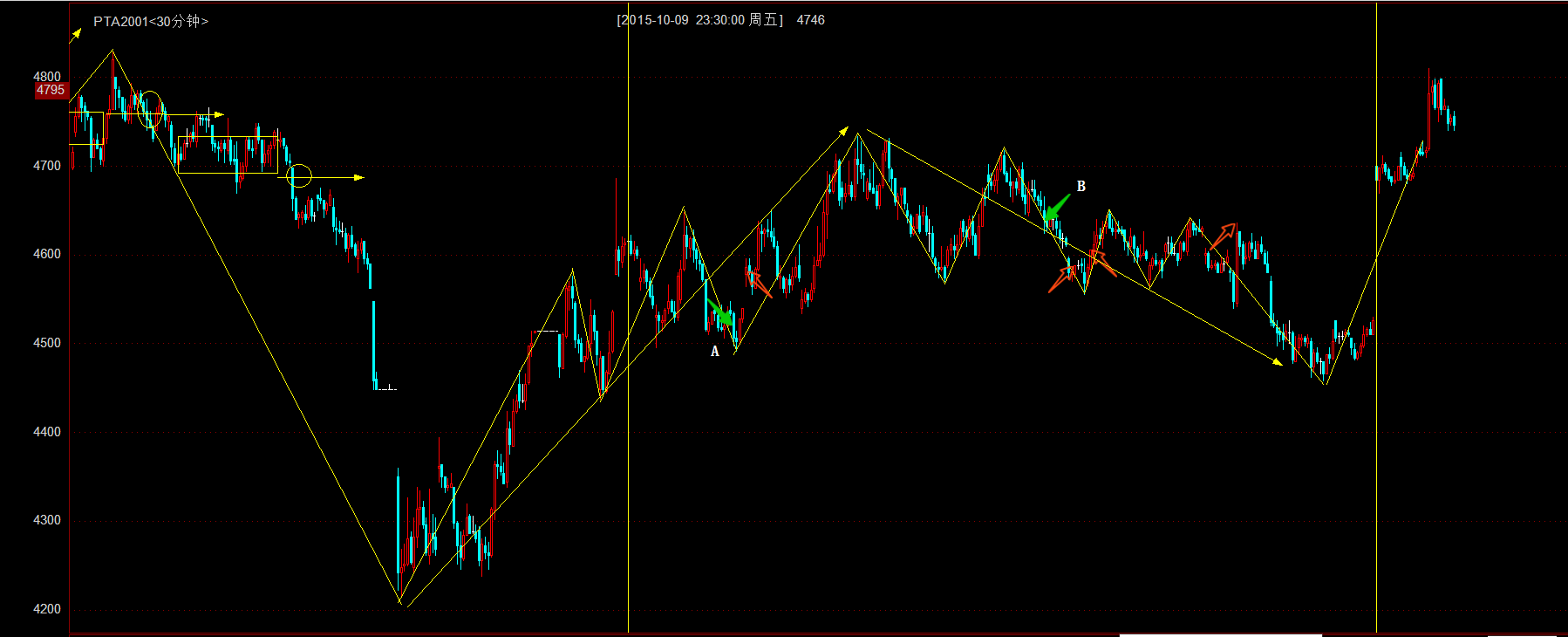Click the yellow circle near the 4795 level
1568x637 pixels.
[151, 109]
